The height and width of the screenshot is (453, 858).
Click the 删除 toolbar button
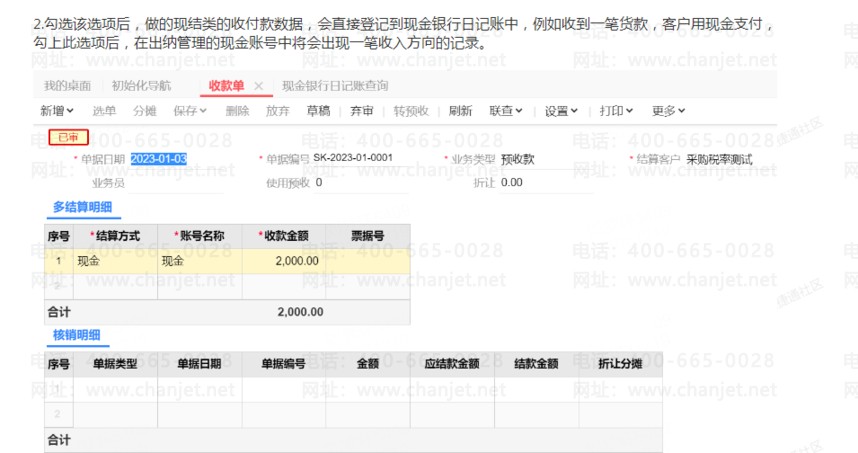237,111
